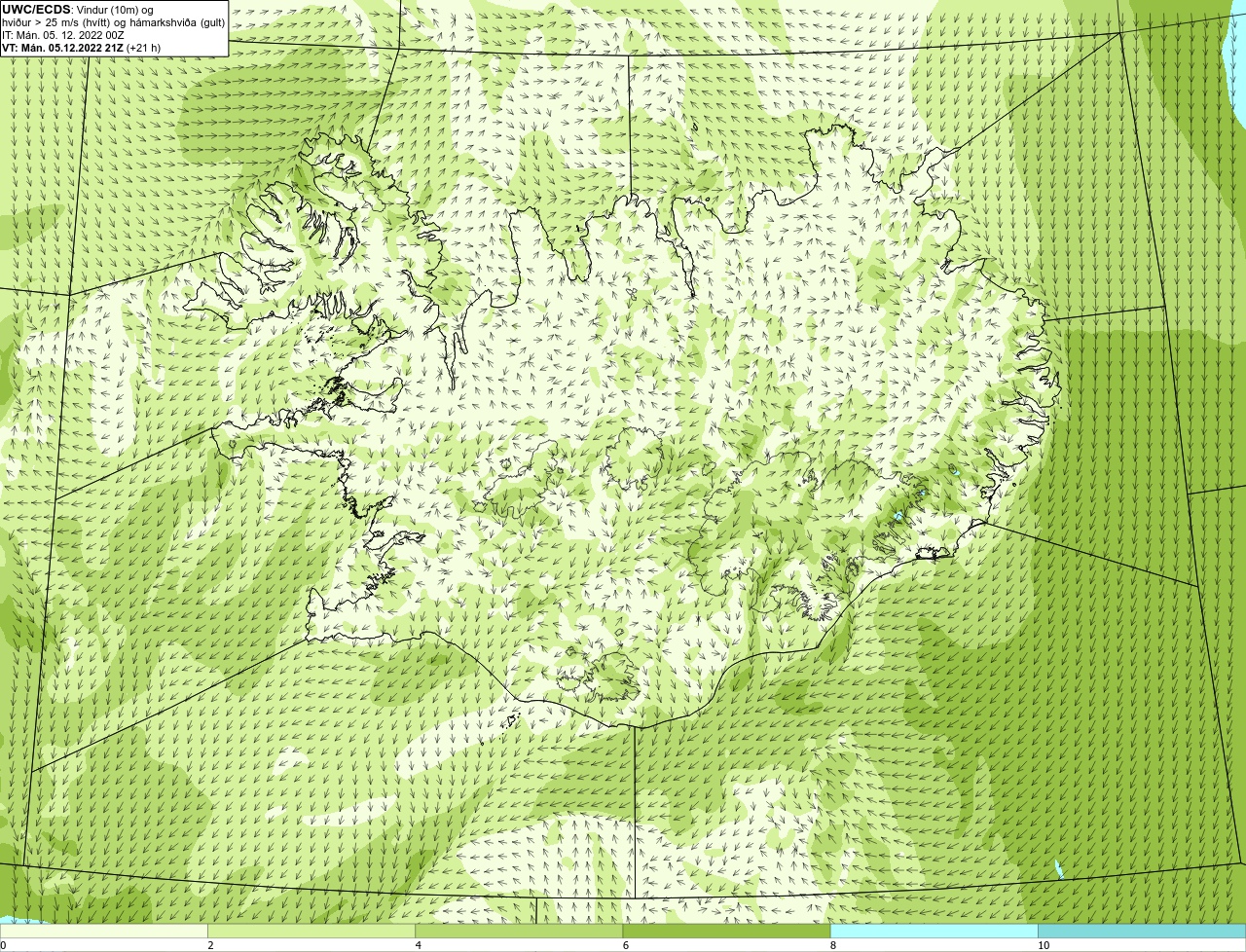This screenshot has height=952, width=1246.
Task: Click the 8–10 m/s pale cyan color bar segment
Action: click(x=934, y=931)
